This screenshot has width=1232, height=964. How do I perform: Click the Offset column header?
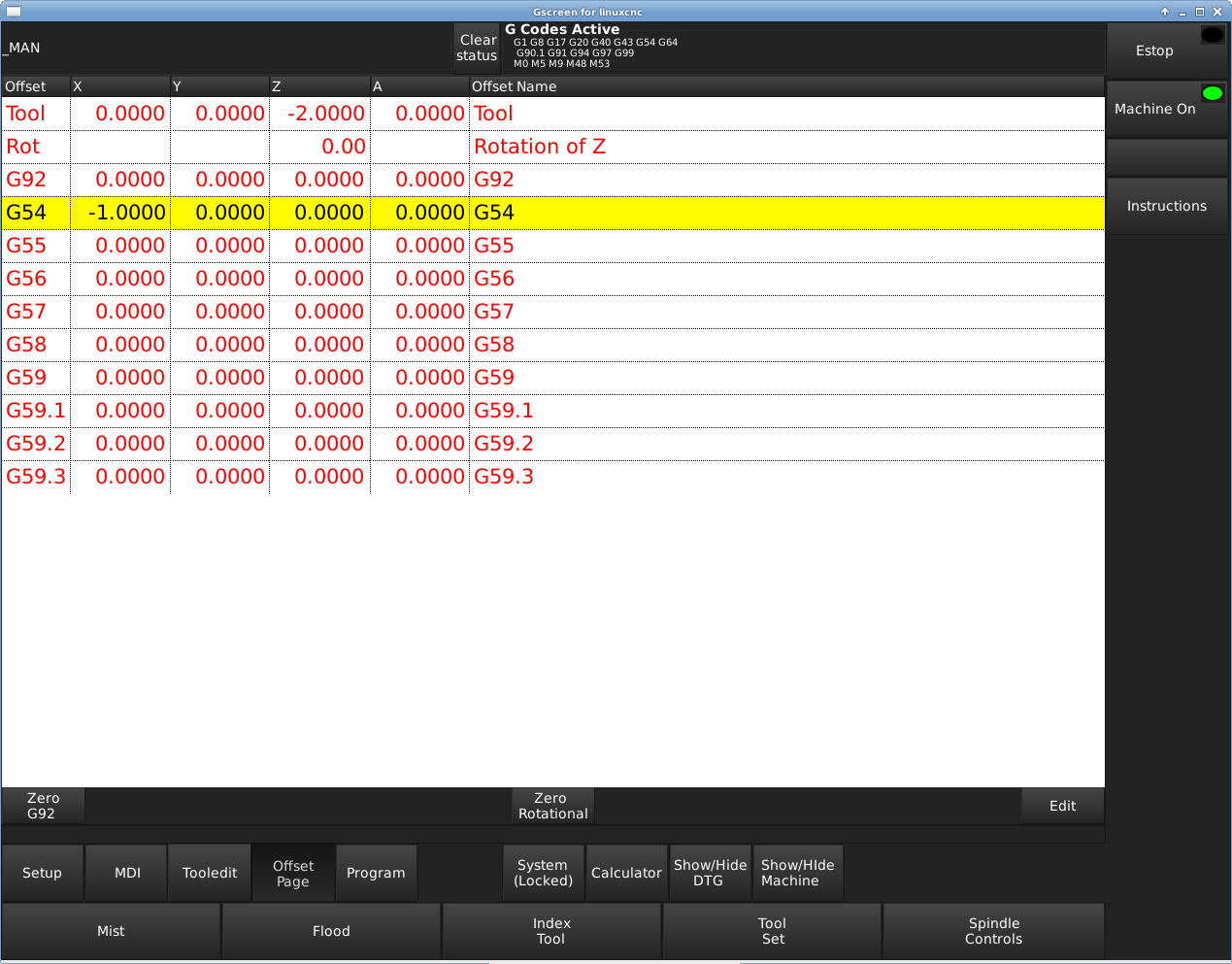[36, 86]
